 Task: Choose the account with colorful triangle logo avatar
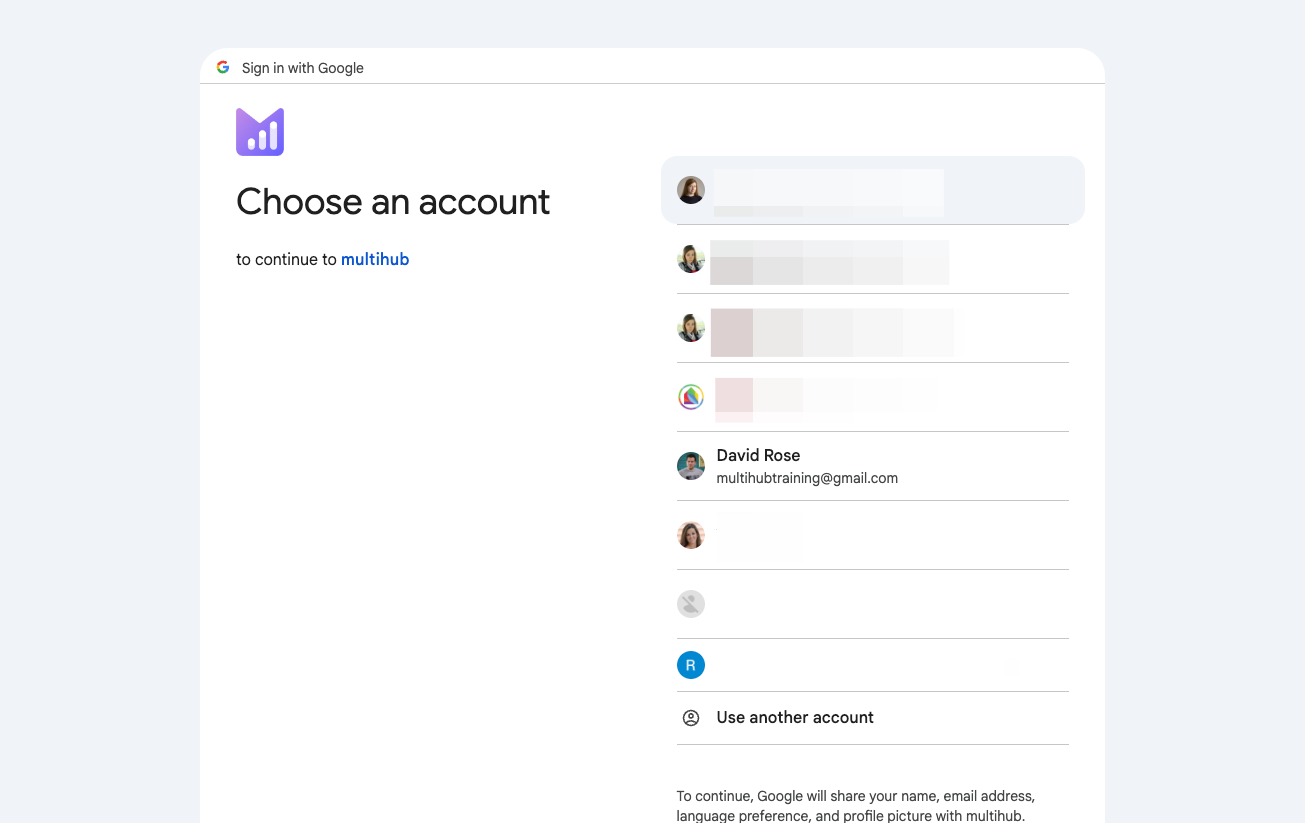click(x=873, y=397)
